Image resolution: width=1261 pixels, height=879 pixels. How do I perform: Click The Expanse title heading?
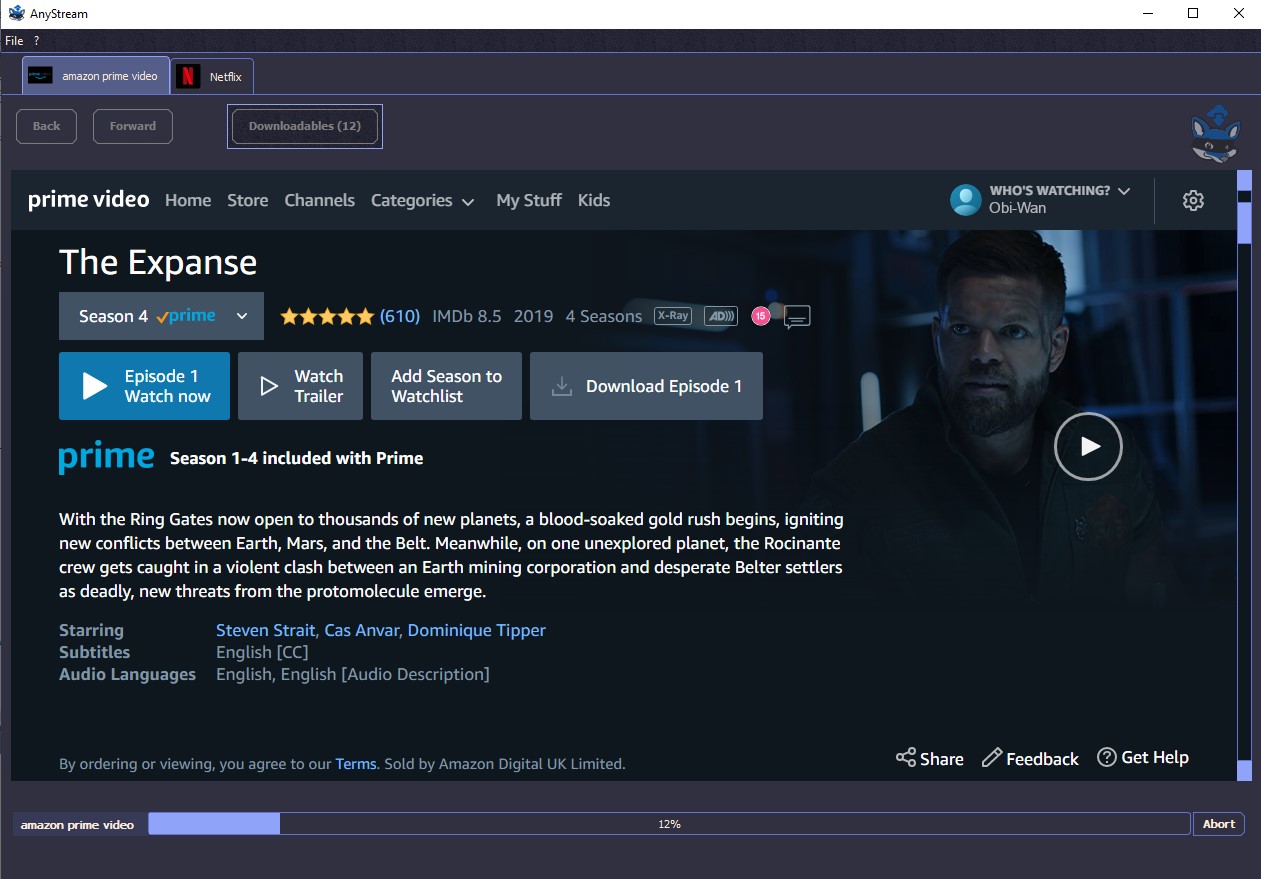click(x=158, y=262)
